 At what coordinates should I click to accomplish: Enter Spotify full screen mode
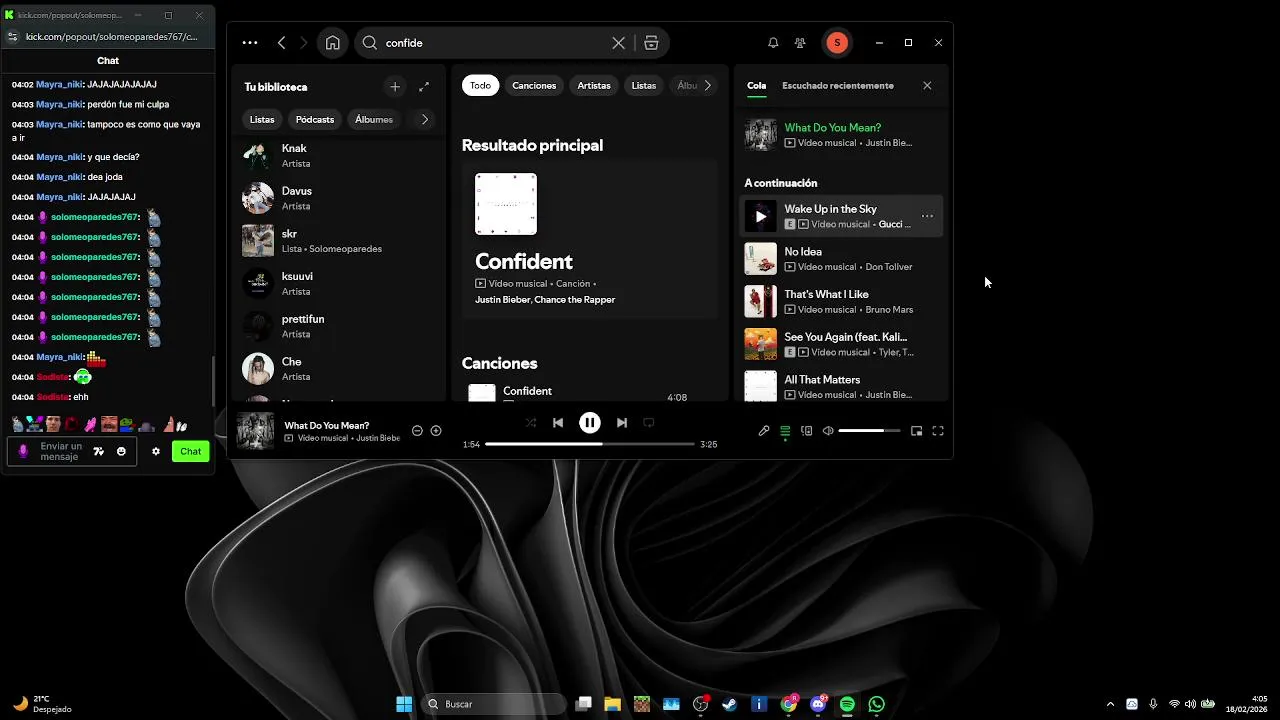(x=938, y=431)
